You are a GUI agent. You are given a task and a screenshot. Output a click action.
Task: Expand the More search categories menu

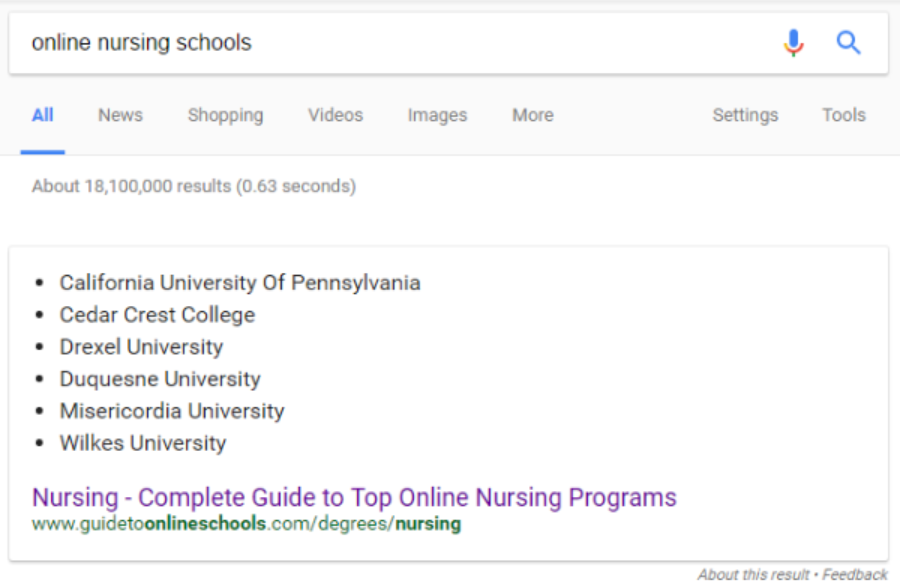pos(533,115)
